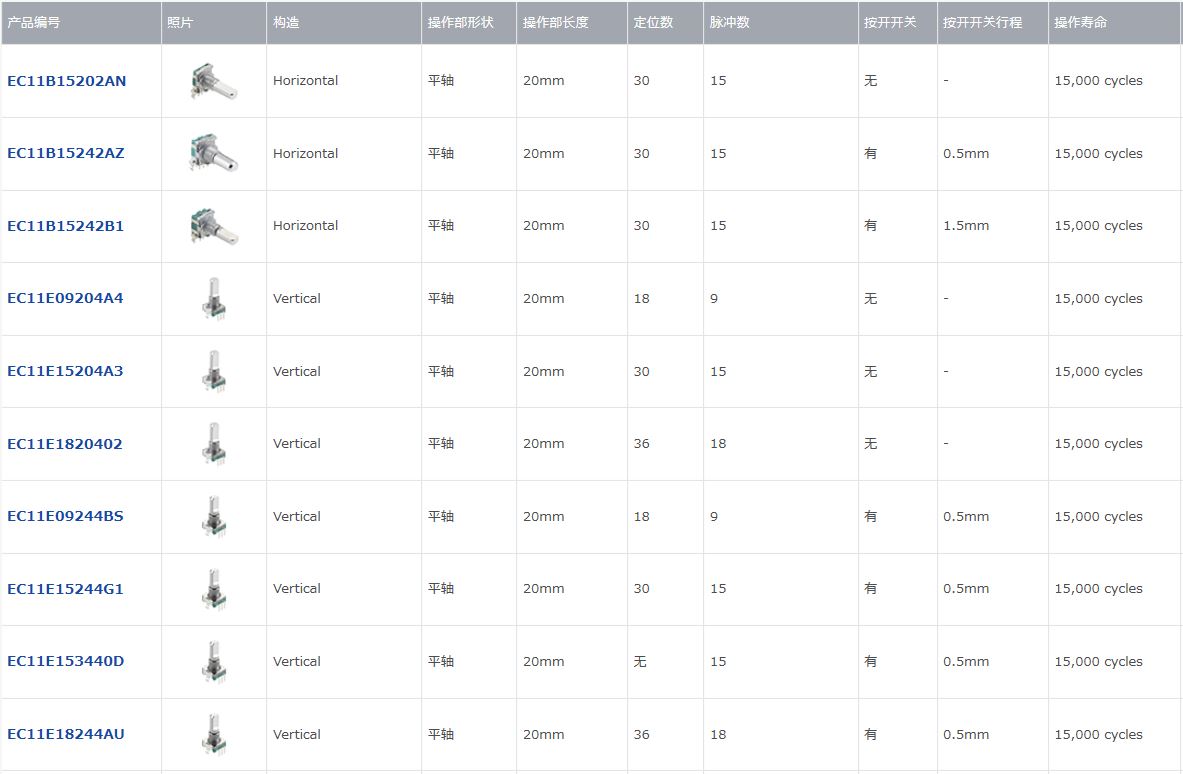Click 15,000 cycles in EC11B15242B1 row
The width and height of the screenshot is (1183, 774).
[1098, 226]
